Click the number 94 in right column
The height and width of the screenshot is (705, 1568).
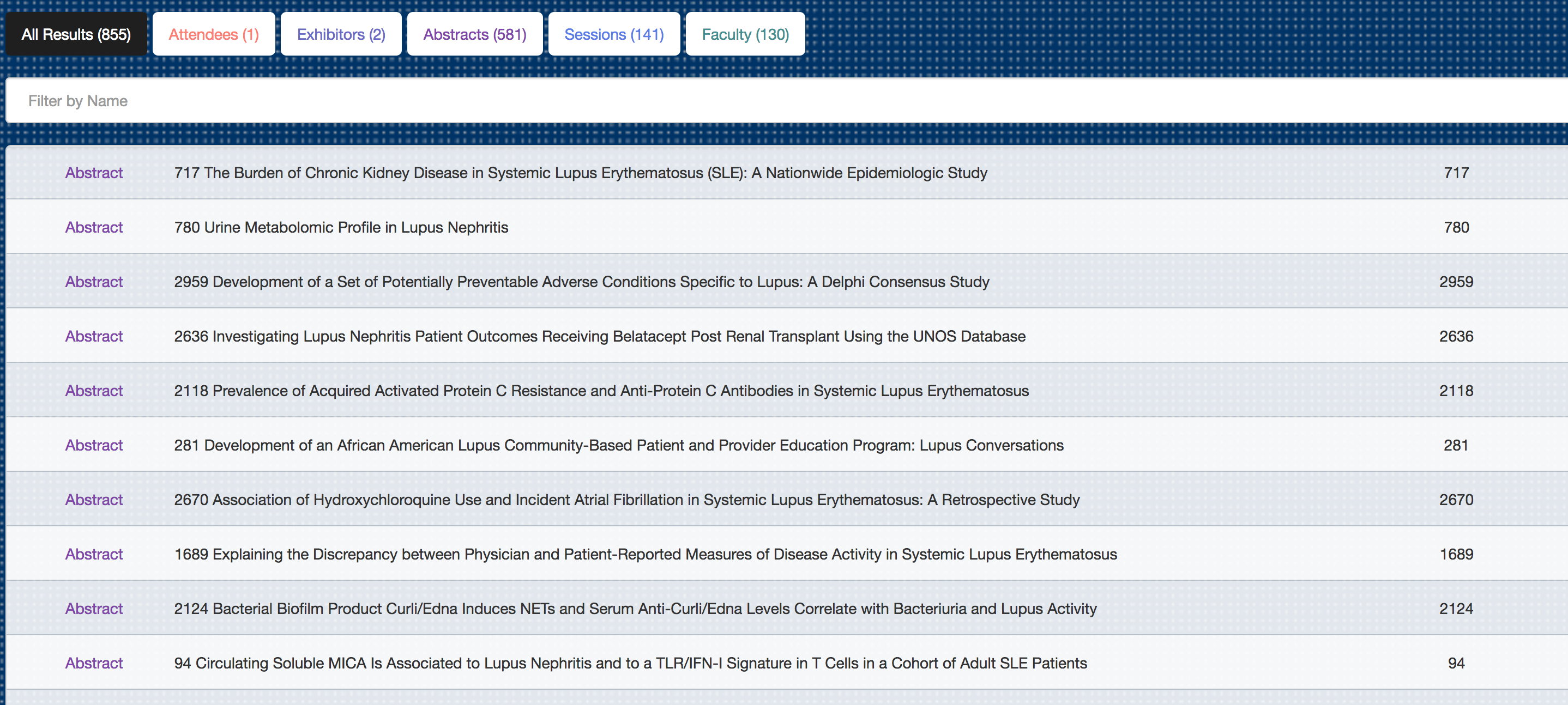1455,663
